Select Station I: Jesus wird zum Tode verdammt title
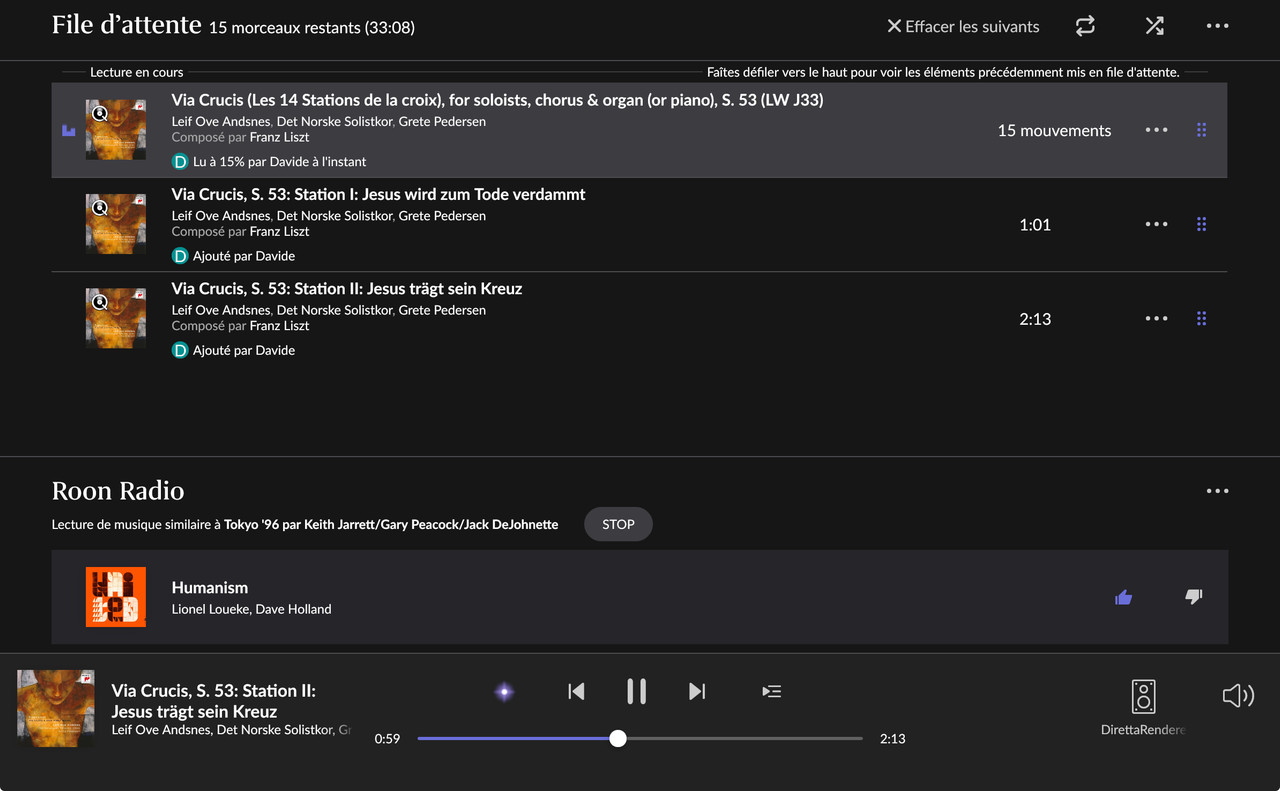The height and width of the screenshot is (791, 1280). (x=378, y=194)
